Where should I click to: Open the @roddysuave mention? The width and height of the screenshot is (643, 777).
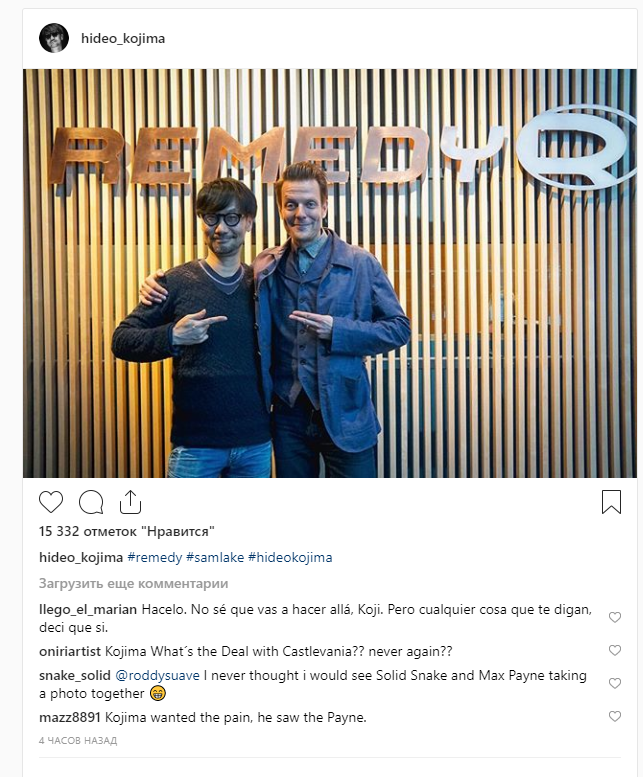coord(158,675)
